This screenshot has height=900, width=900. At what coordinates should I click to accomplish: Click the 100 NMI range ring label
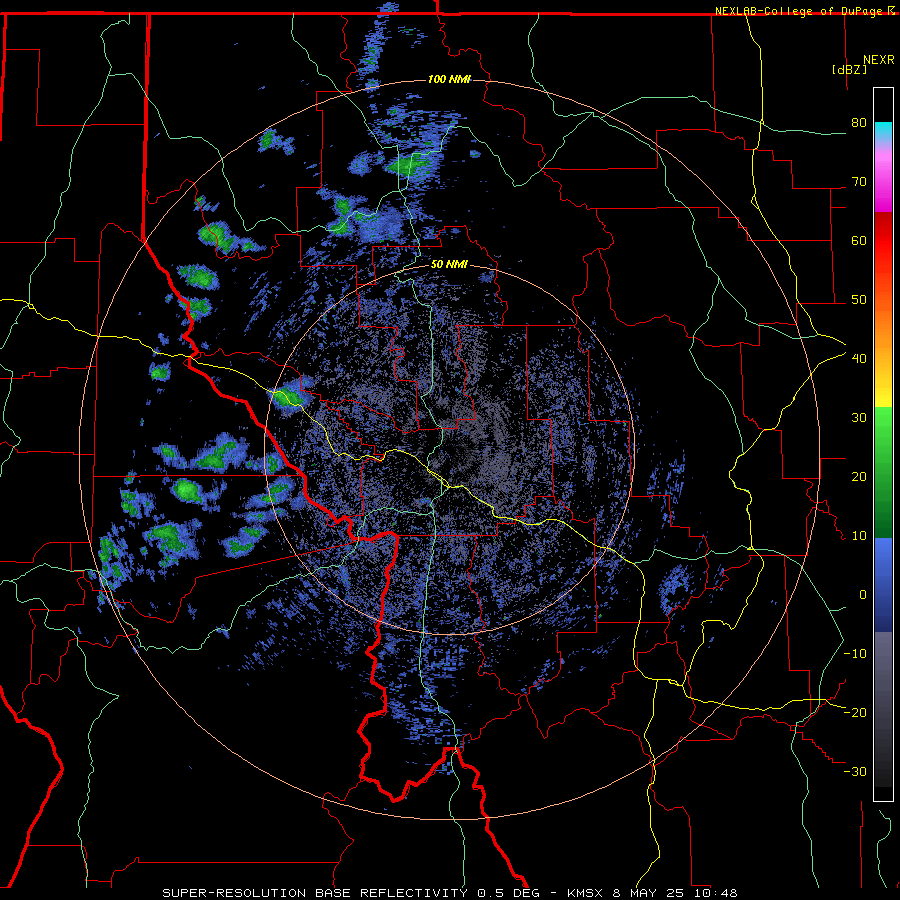tap(449, 79)
